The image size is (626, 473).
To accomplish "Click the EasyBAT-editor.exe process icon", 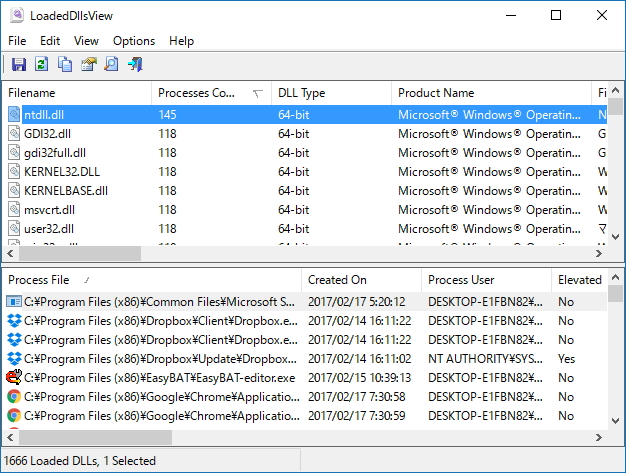I will 14,377.
